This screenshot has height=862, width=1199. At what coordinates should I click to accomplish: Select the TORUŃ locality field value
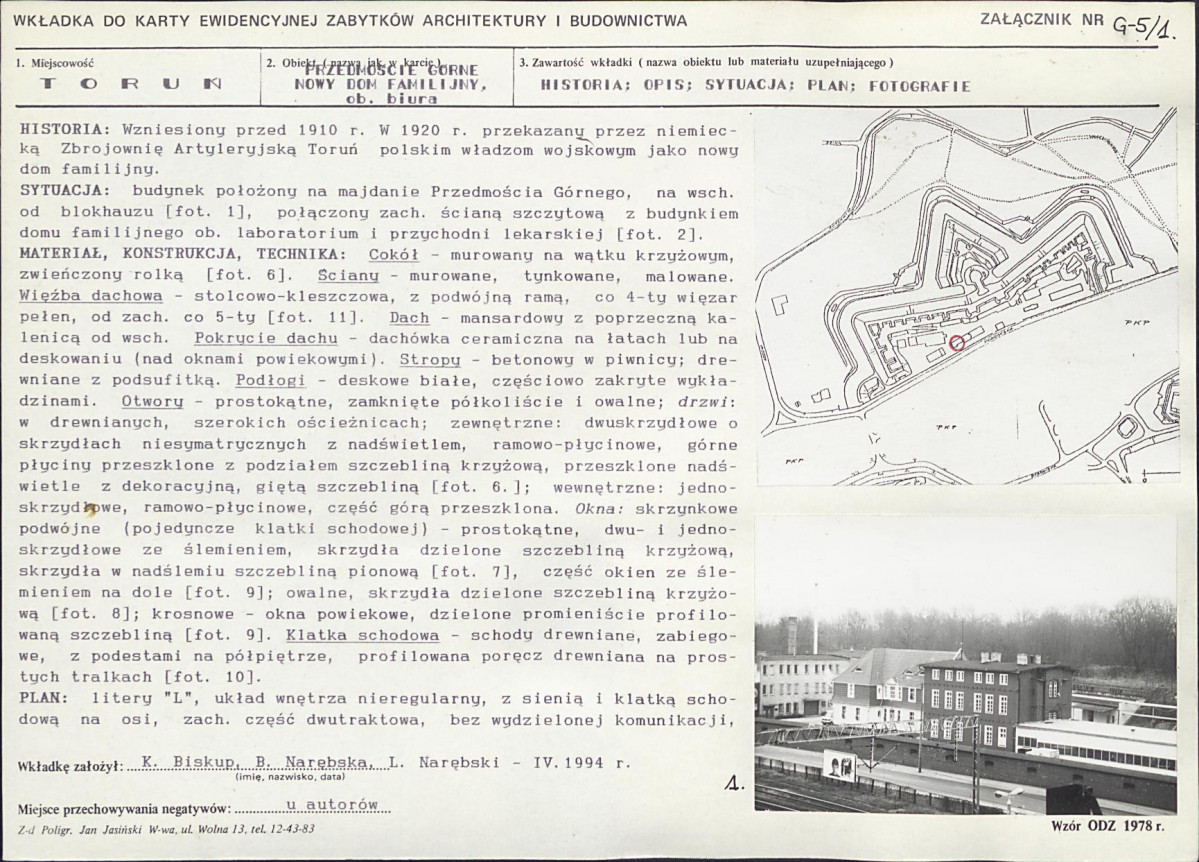click(130, 84)
